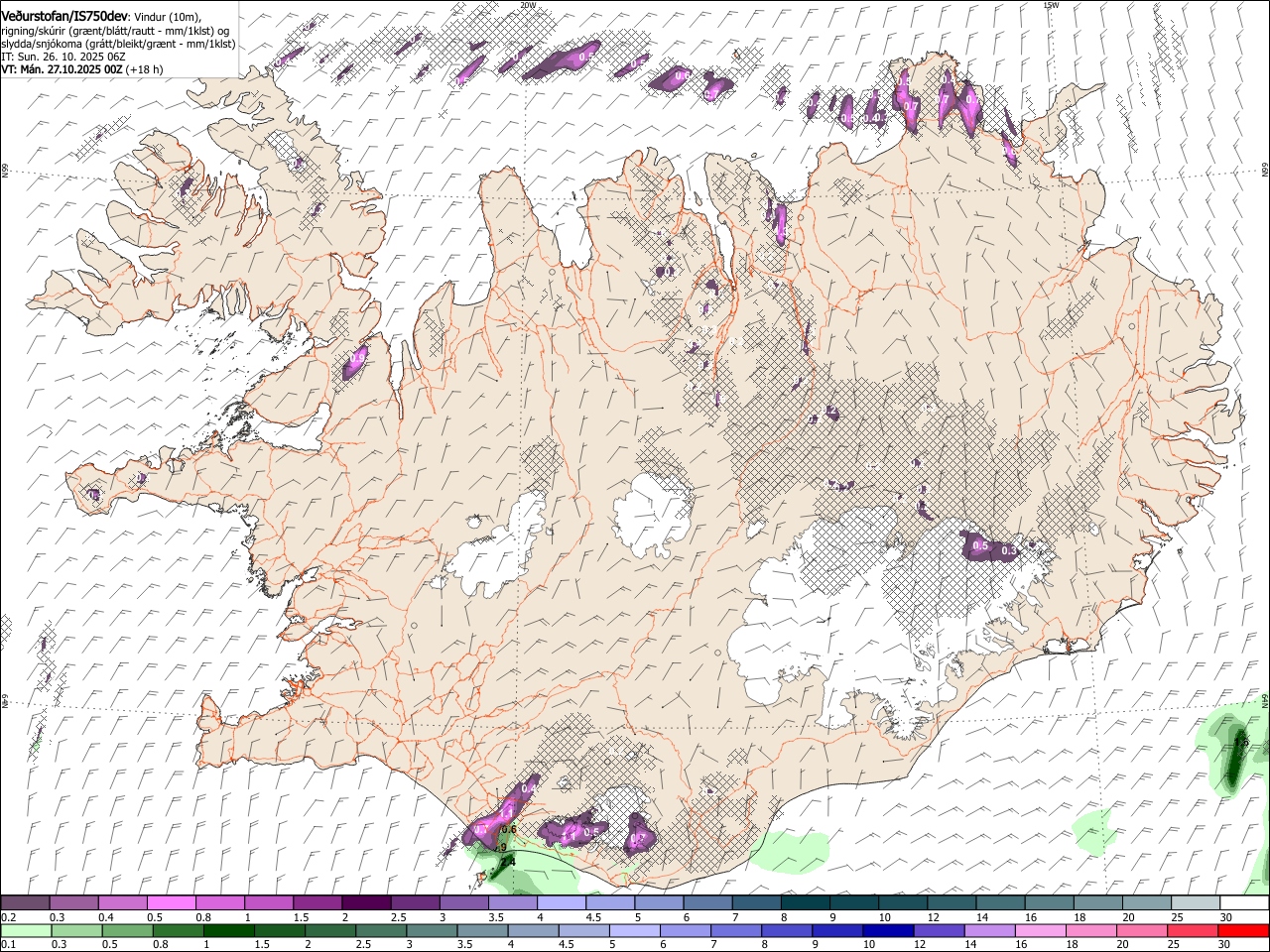The height and width of the screenshot is (952, 1270).
Task: Click the pink 0.5 swatch in upper legend row
Action: tap(171, 903)
